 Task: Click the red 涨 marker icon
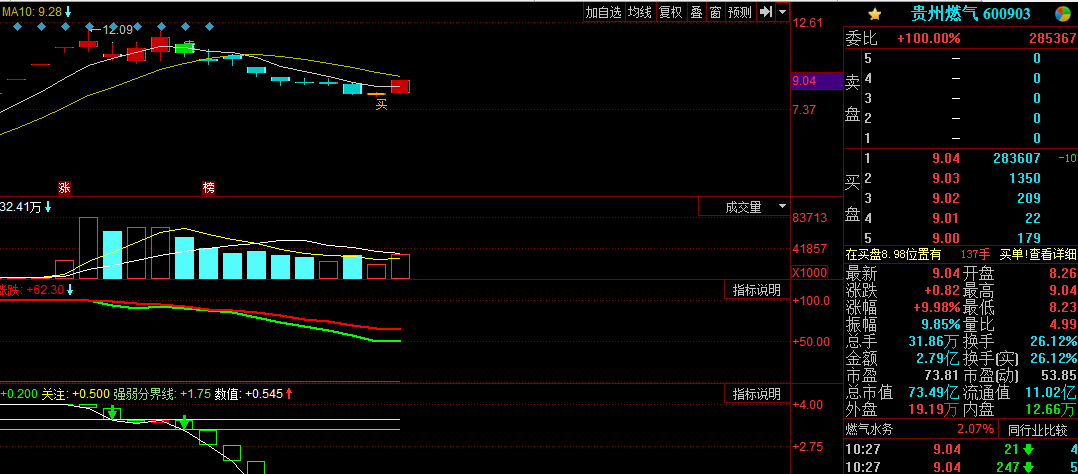point(65,187)
